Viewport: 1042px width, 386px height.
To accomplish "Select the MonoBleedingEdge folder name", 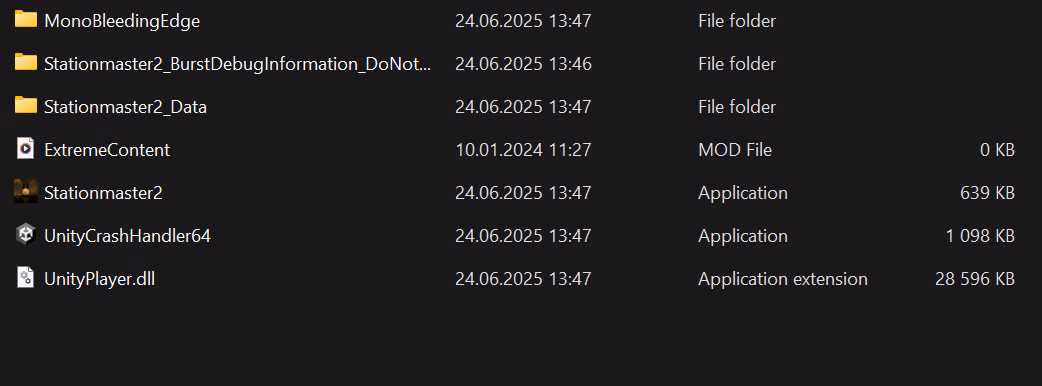I will 122,21.
